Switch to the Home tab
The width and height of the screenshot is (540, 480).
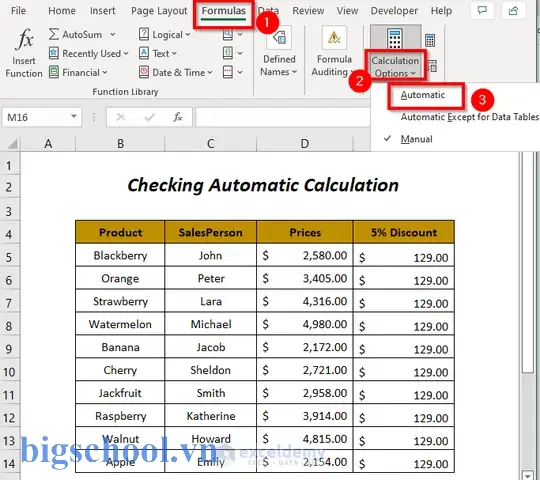(x=62, y=11)
